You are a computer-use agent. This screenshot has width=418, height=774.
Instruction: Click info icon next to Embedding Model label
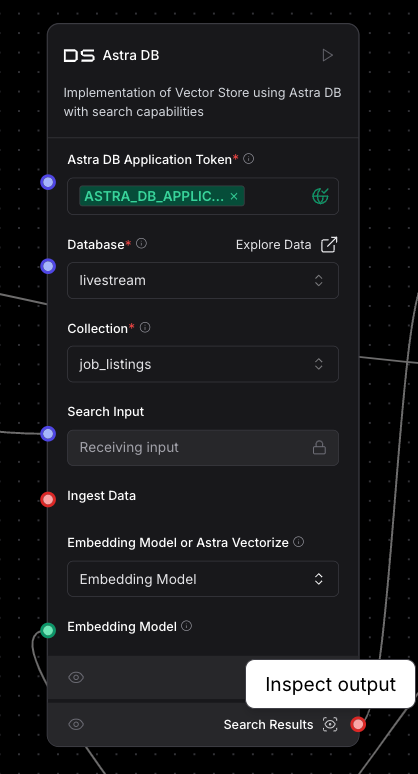tap(186, 626)
